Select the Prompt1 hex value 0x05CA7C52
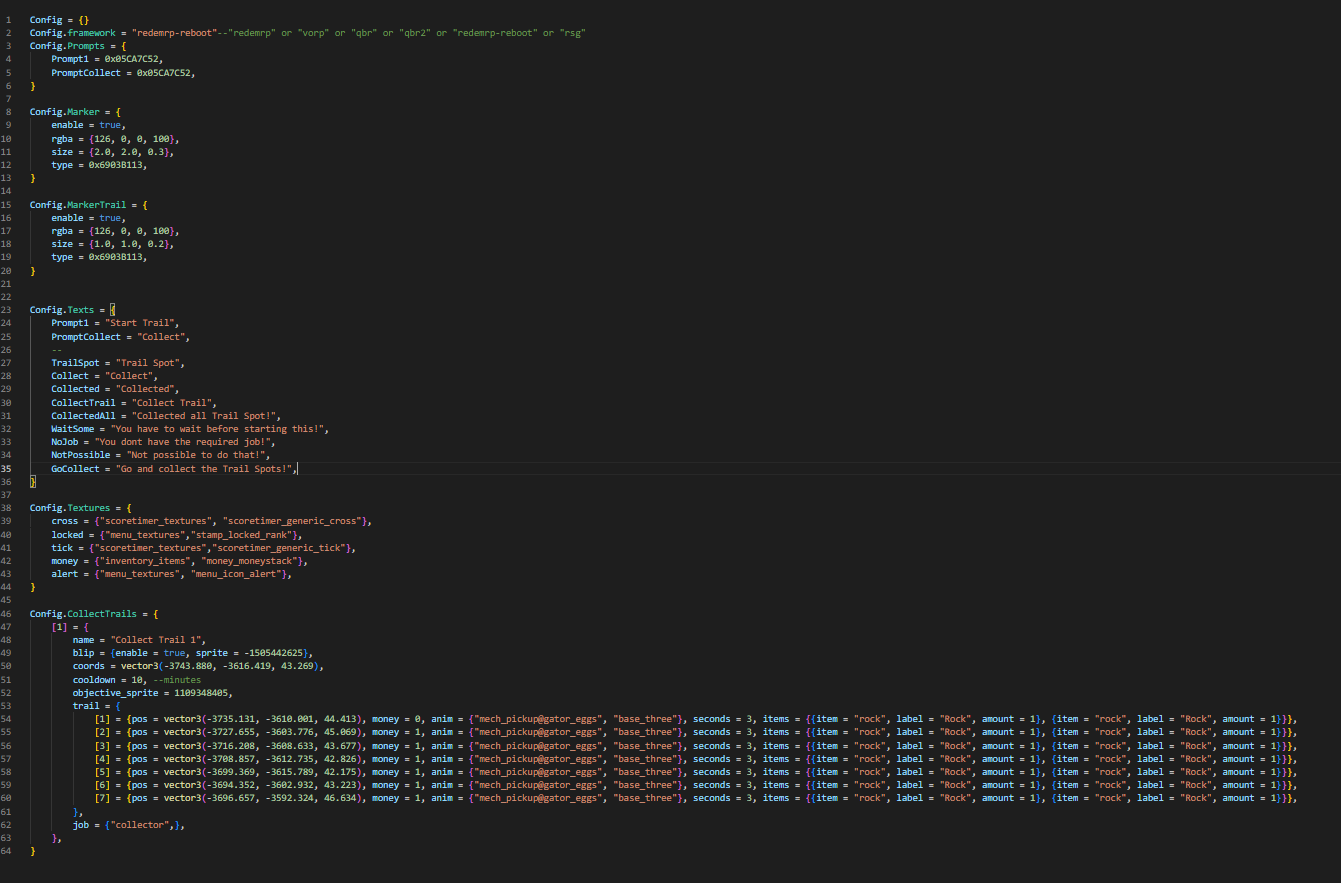The height and width of the screenshot is (883, 1341). tap(132, 58)
